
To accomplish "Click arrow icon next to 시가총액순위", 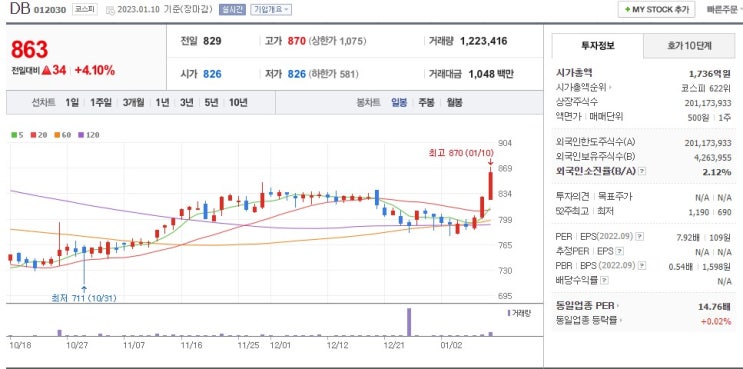I will (x=610, y=87).
